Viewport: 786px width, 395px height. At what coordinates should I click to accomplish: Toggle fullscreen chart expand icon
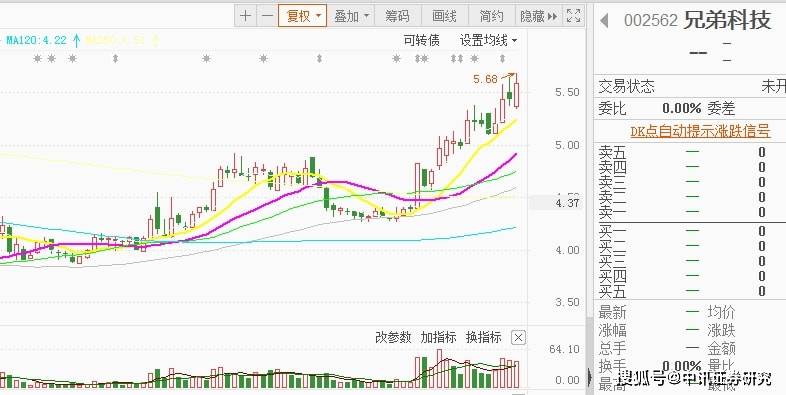[573, 16]
